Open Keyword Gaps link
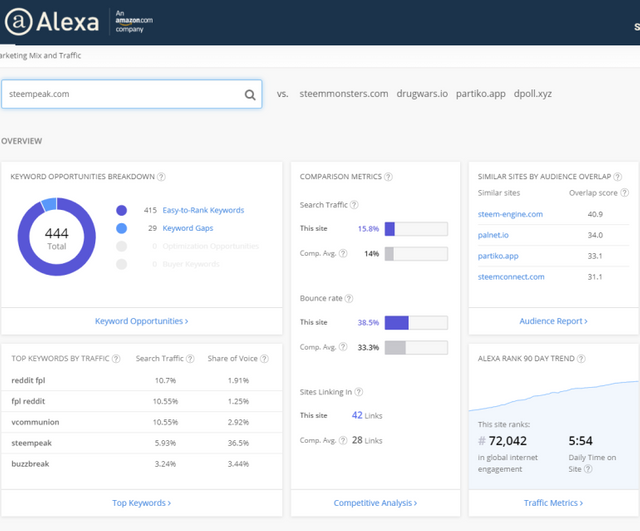 pos(188,228)
